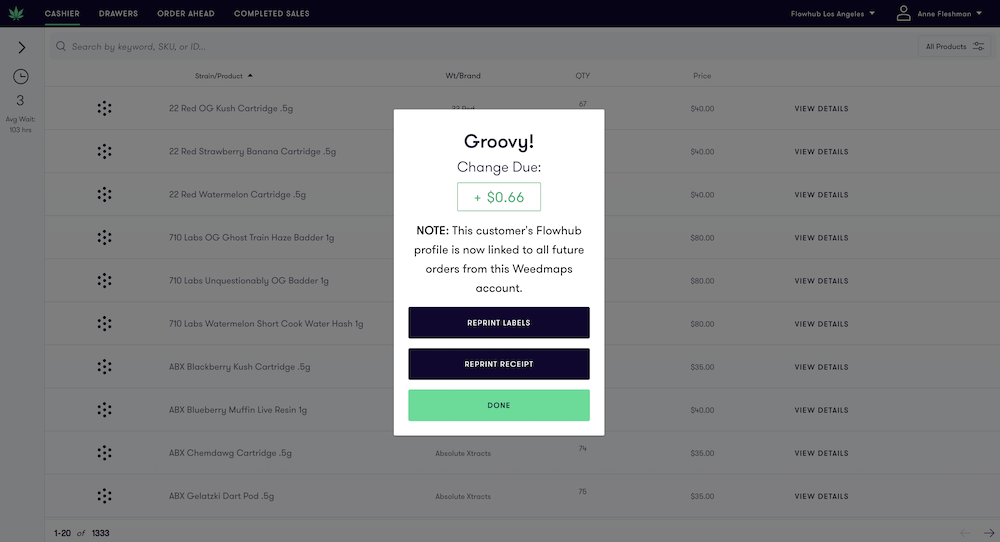Click product icon for 22 Red Strawberry Banana Cartridge
Screen dimensions: 1000x542
[x=105, y=152]
